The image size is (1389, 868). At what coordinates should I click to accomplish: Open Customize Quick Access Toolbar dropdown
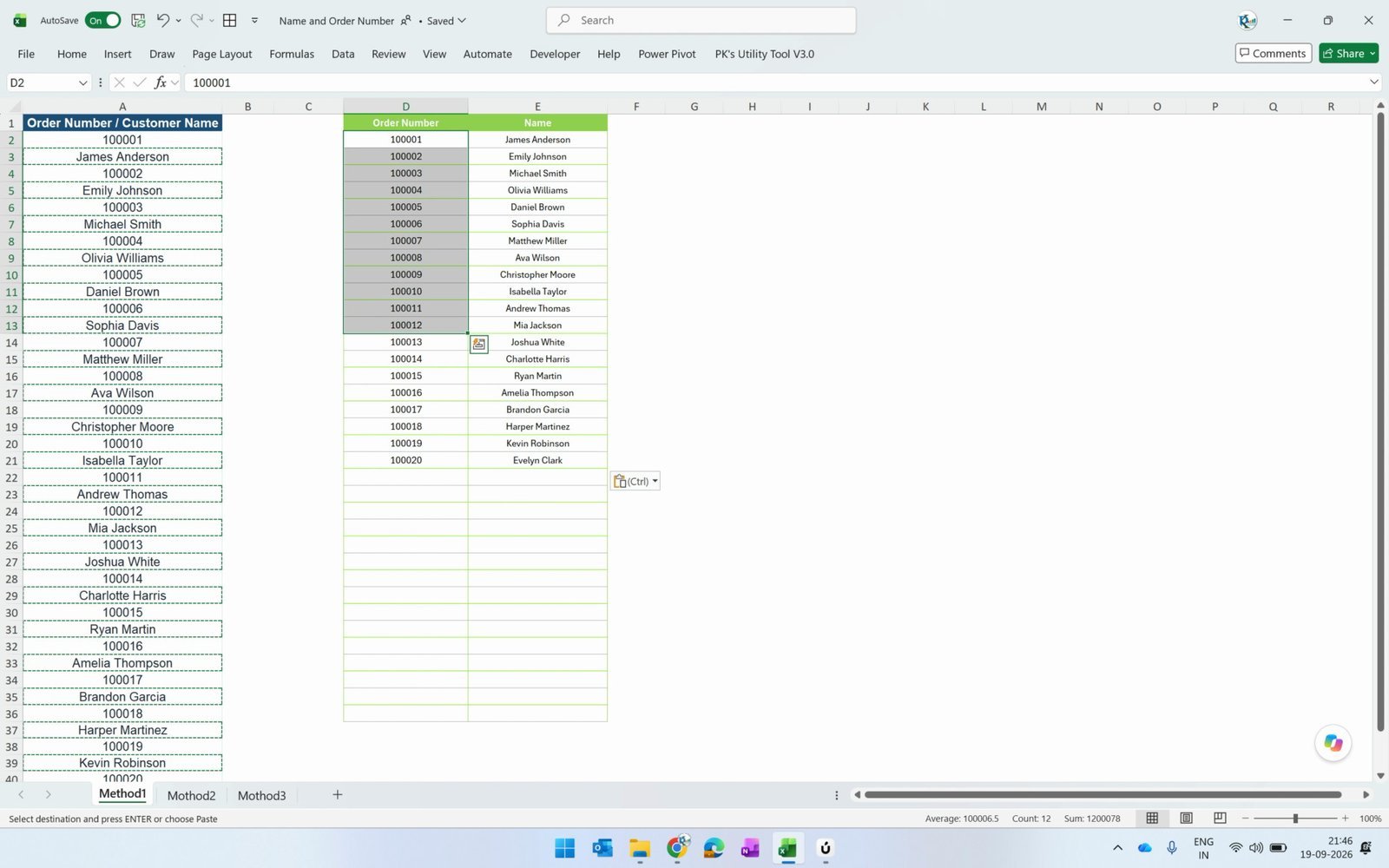click(x=254, y=20)
